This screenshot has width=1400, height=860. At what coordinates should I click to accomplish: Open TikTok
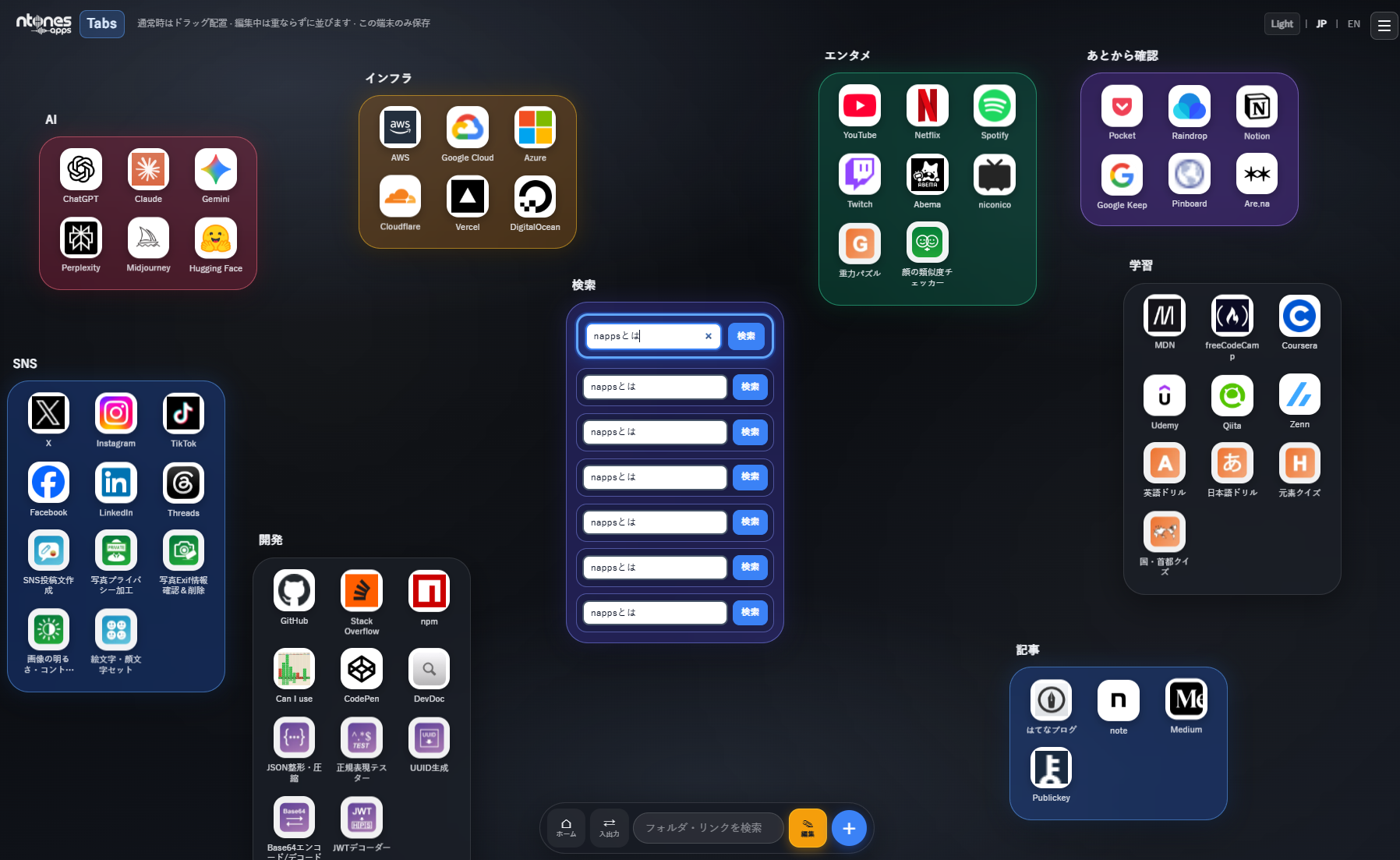(x=183, y=413)
